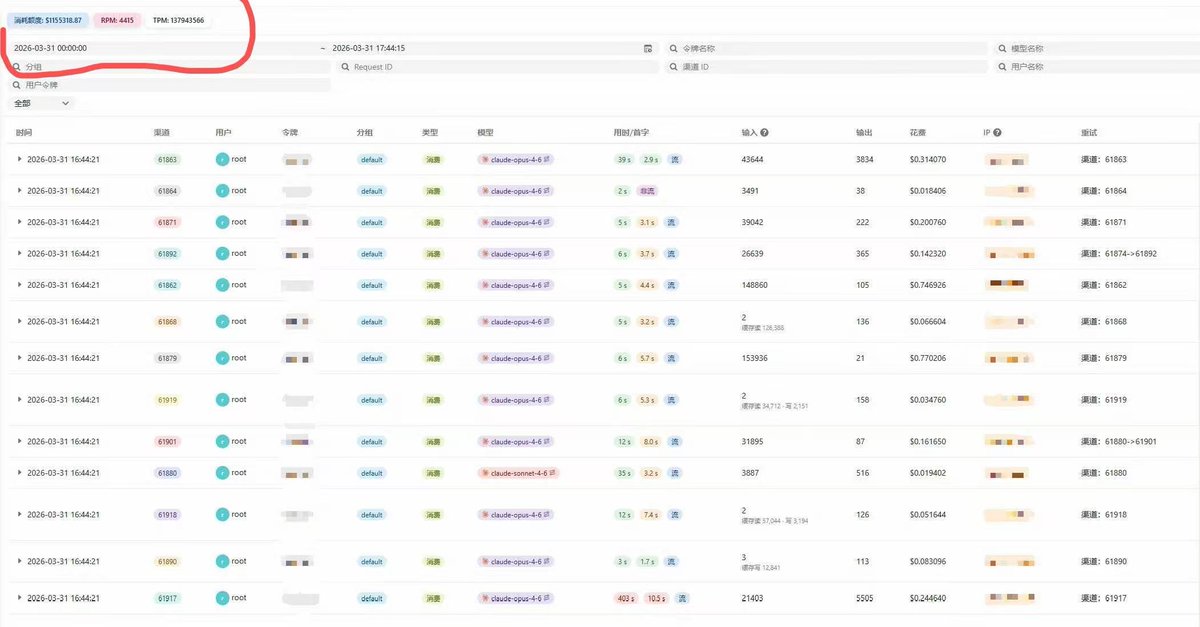Click the root user avatar for channel 61863
The image size is (1200, 627).
[221, 159]
